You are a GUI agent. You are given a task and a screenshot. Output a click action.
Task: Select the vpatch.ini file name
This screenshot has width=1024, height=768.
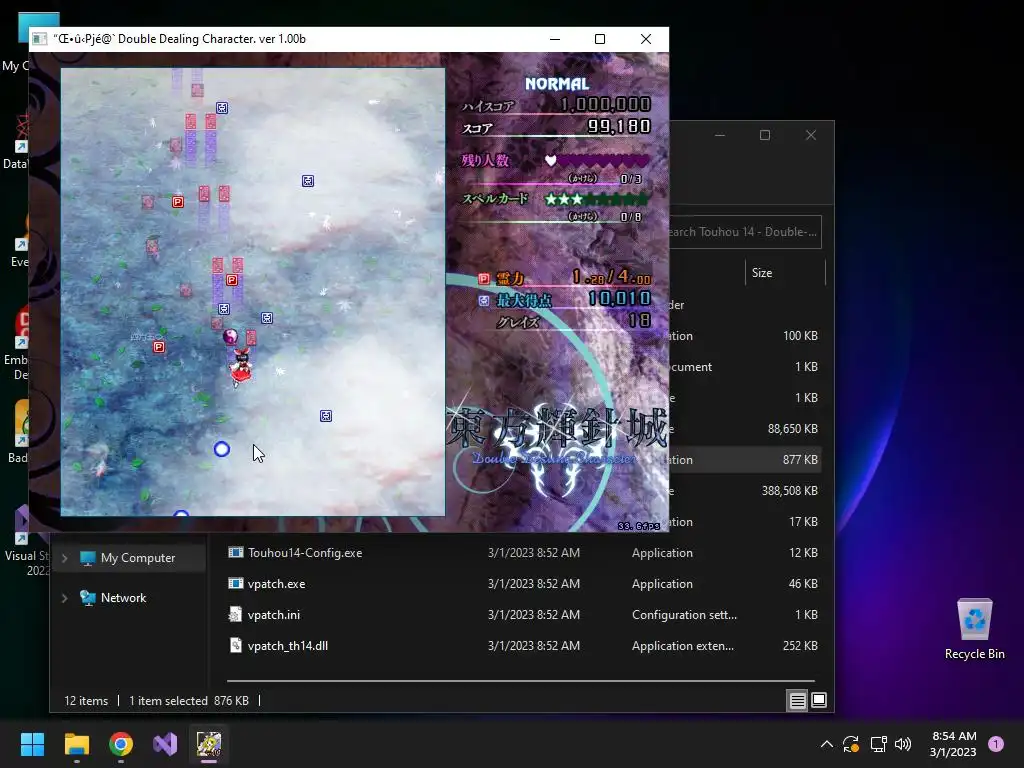tap(274, 615)
